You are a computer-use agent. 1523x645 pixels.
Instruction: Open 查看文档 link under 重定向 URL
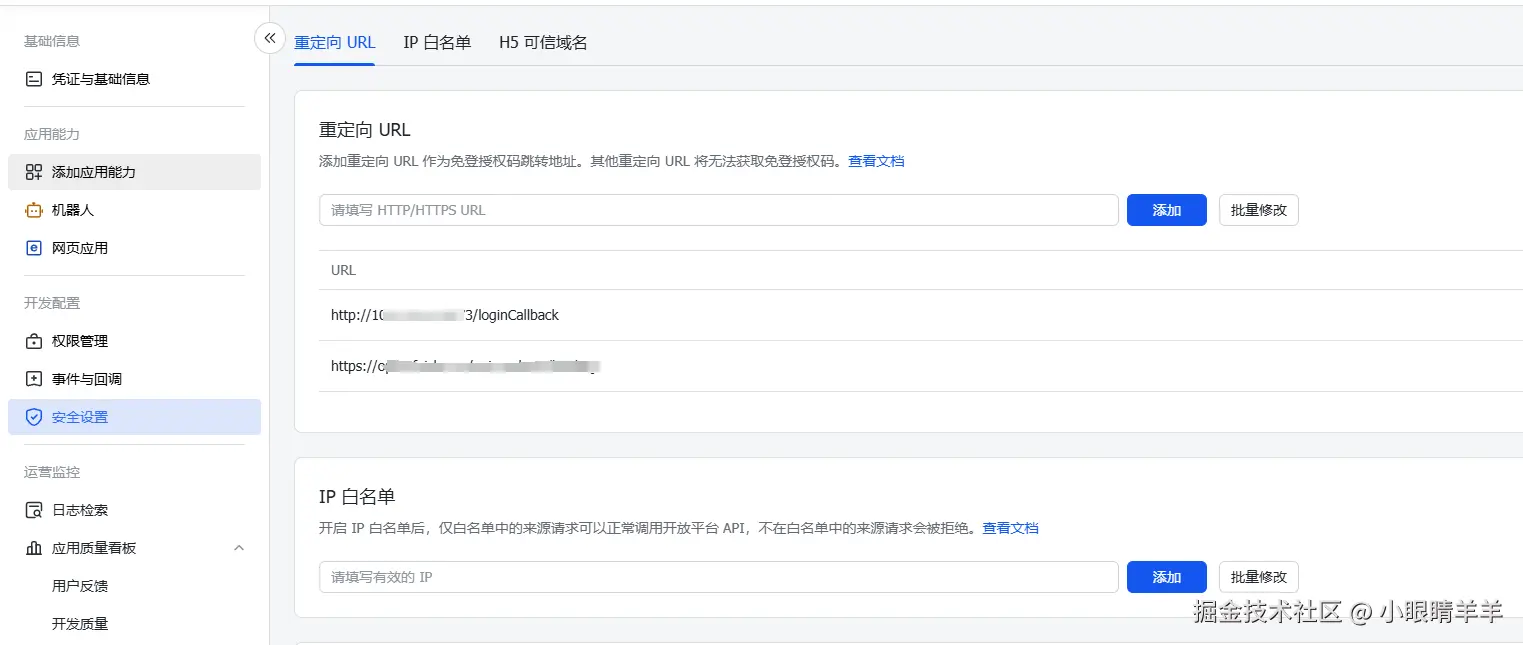pos(876,161)
